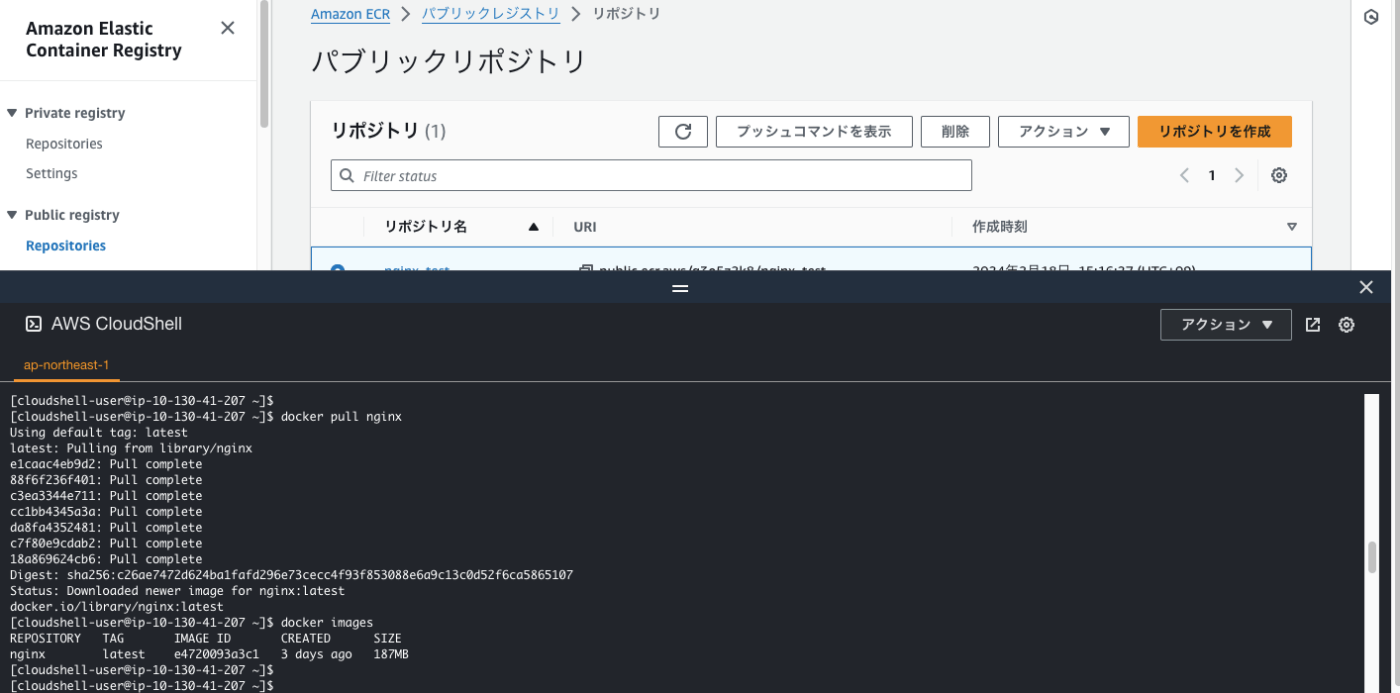This screenshot has width=1400, height=693.
Task: Open パブリックレジストリ breadcrumb link
Action: 490,14
